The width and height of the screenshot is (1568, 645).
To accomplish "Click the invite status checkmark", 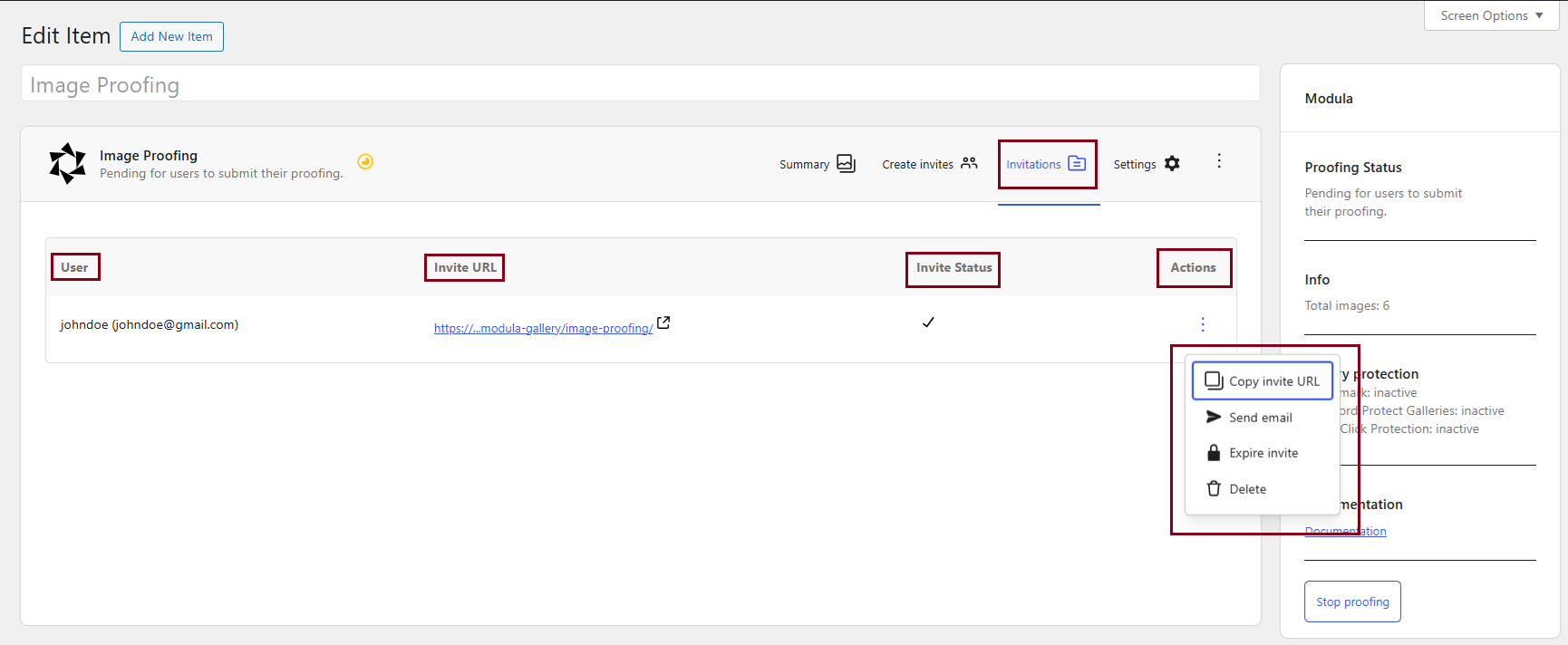I will tap(928, 322).
